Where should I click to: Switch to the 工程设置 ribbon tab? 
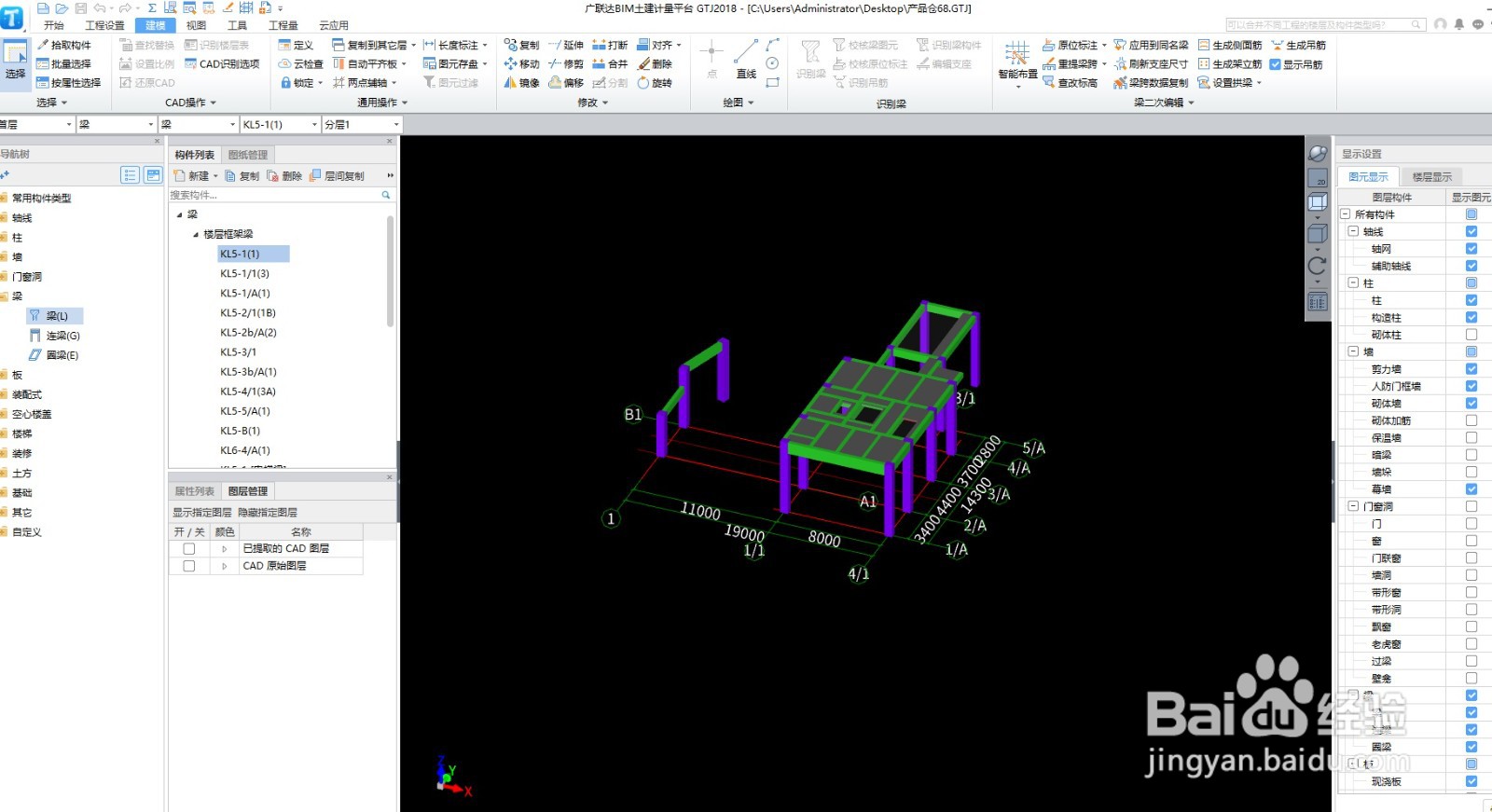(x=104, y=25)
